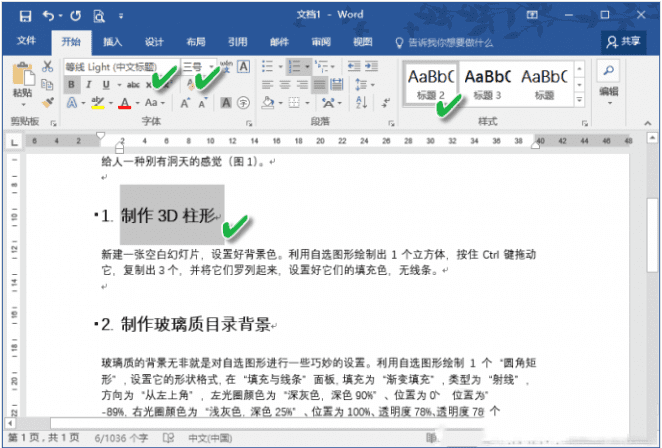Decrease paragraph indent

[x=354, y=66]
